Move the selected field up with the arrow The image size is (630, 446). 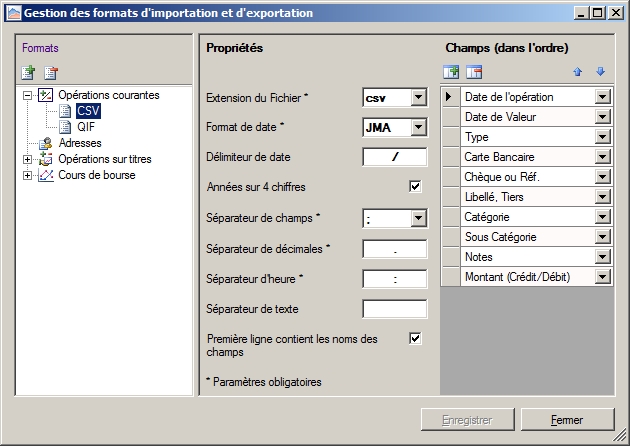coord(578,72)
